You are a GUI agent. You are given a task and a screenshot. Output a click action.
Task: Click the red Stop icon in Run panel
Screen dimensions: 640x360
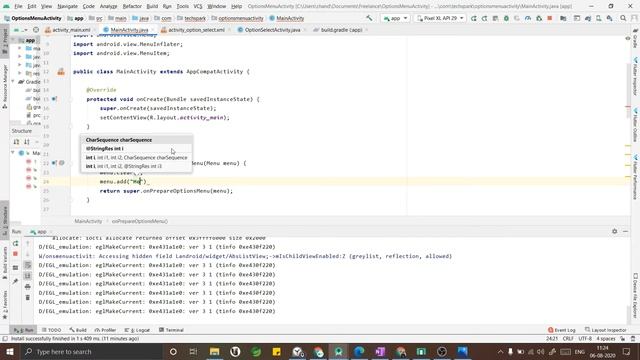(16, 254)
